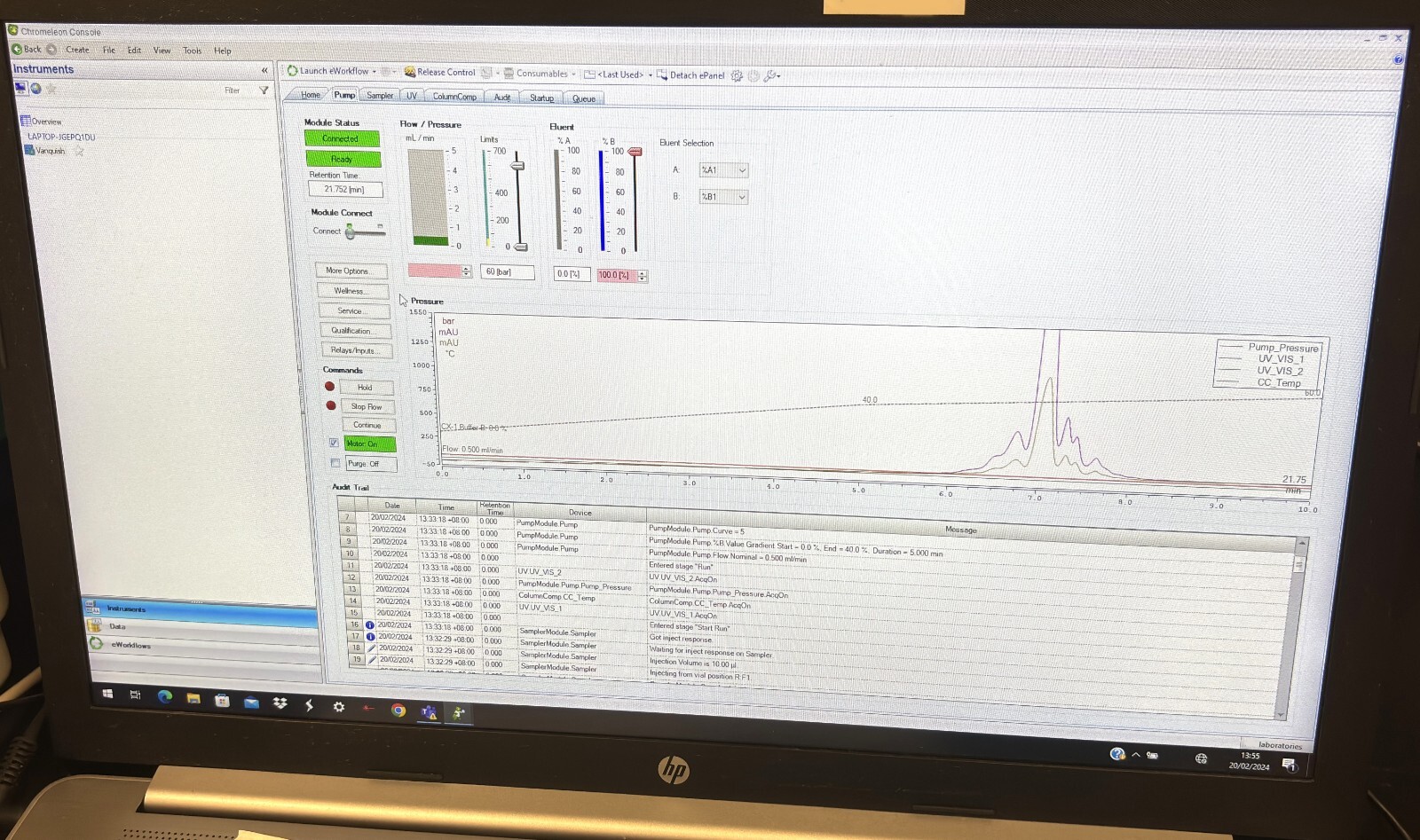Enable the Purge: Off checkbox
The height and width of the screenshot is (840, 1420).
point(335,463)
